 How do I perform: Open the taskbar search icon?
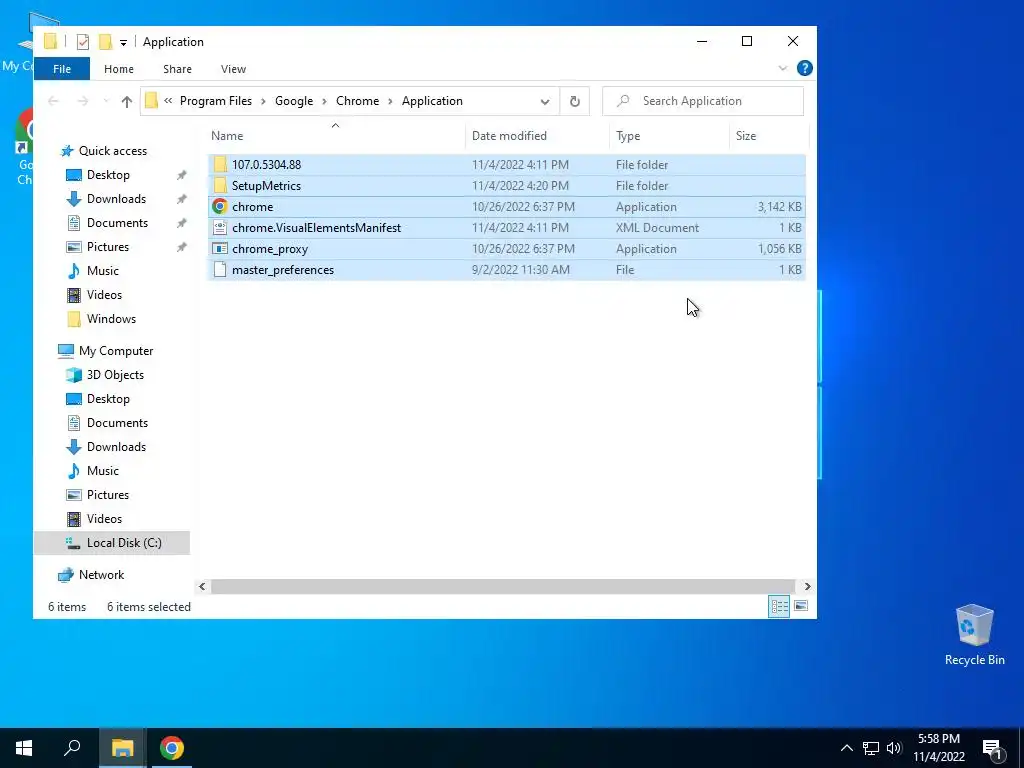tap(72, 748)
